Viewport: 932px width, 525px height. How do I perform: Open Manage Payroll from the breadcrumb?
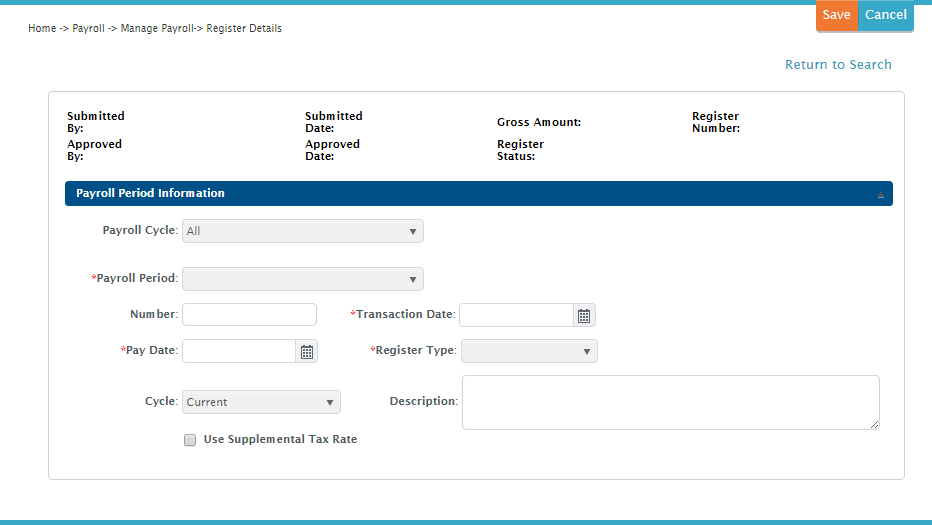point(156,29)
